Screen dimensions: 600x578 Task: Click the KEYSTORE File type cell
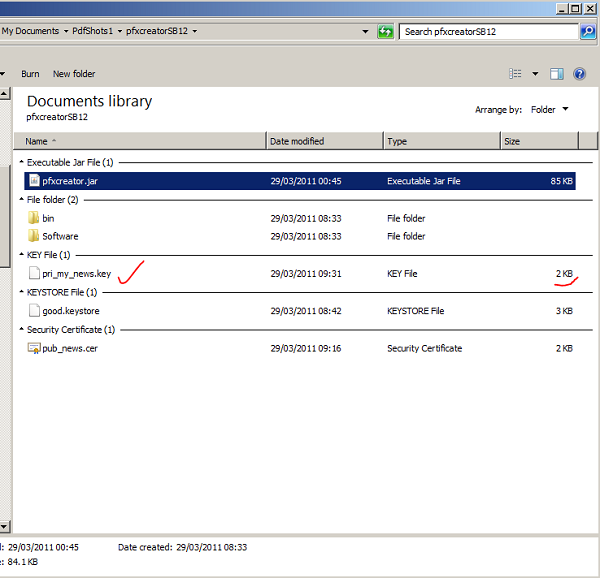tap(416, 311)
